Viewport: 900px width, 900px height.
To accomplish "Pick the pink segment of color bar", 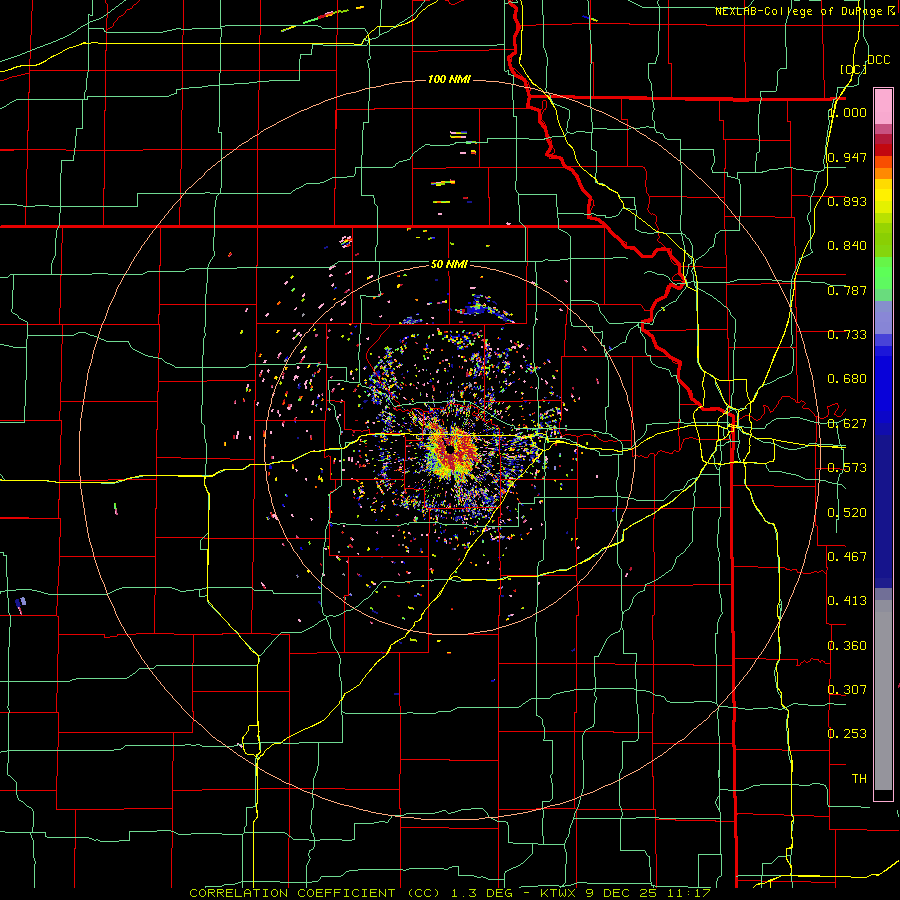I will (x=883, y=107).
